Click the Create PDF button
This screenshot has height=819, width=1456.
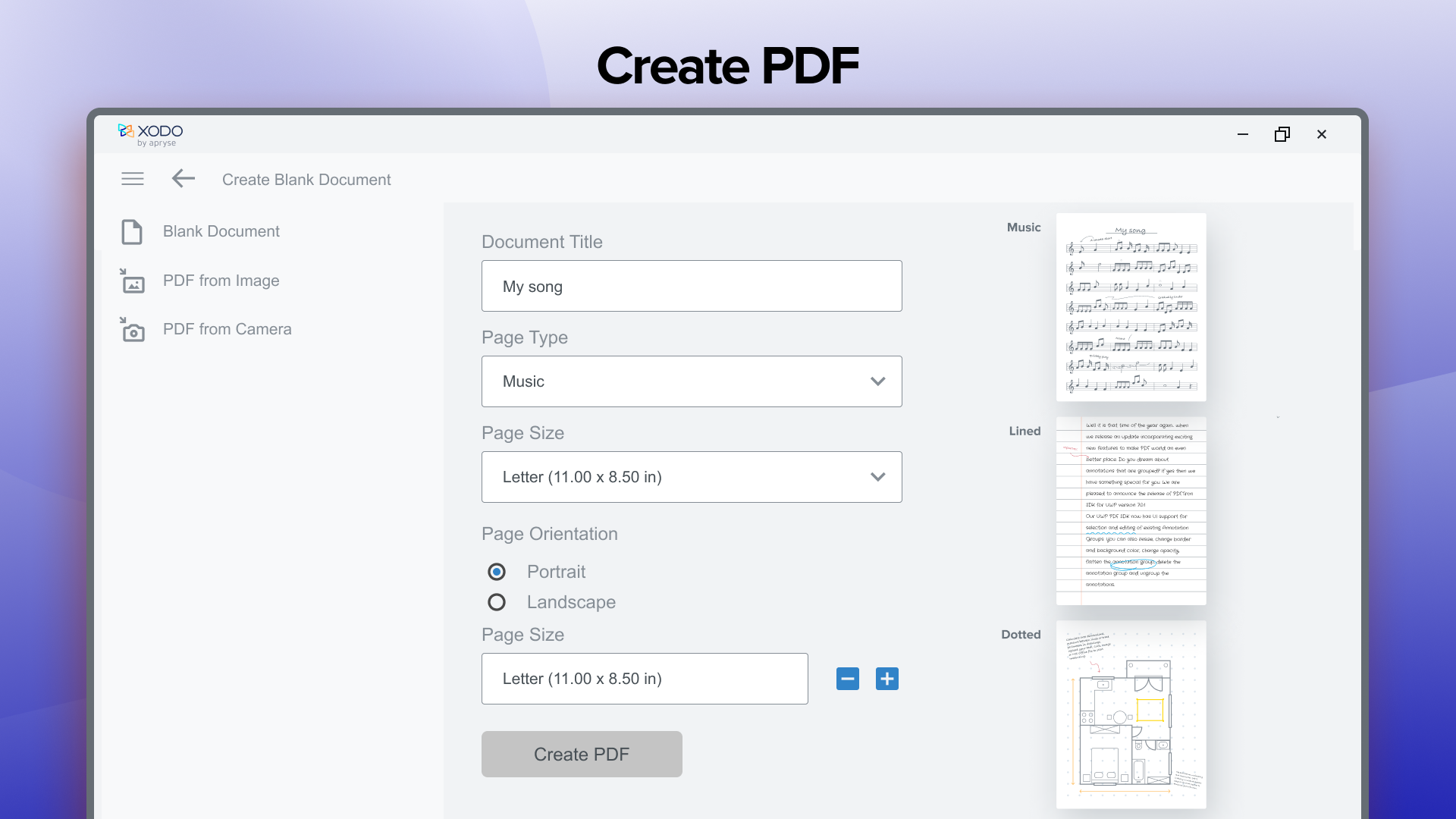pyautogui.click(x=581, y=754)
